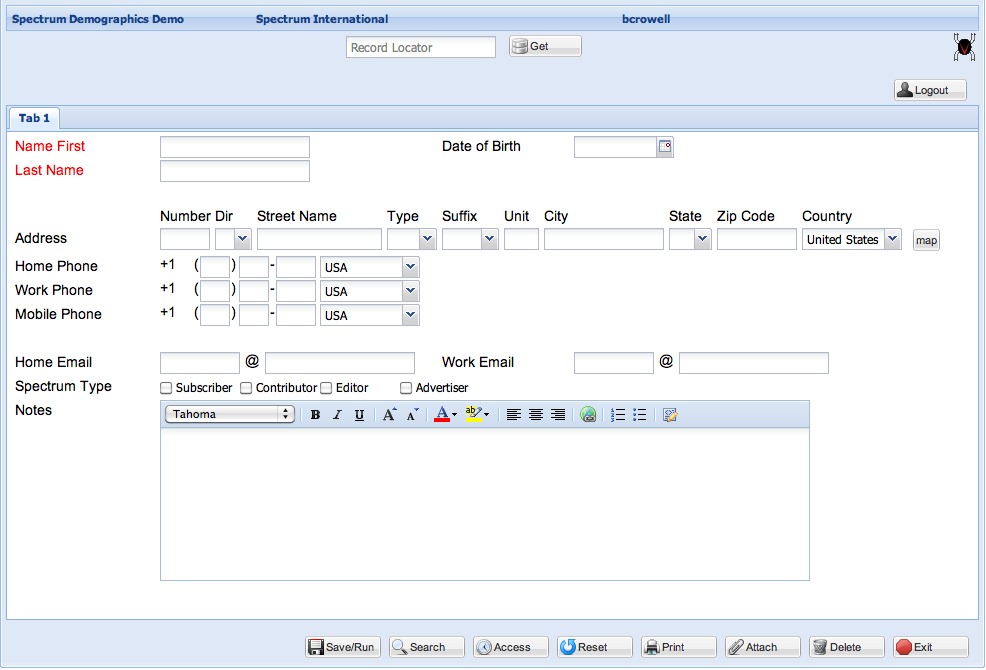Image resolution: width=986 pixels, height=670 pixels.
Task: Focus Home Email domain field
Action: click(x=340, y=363)
